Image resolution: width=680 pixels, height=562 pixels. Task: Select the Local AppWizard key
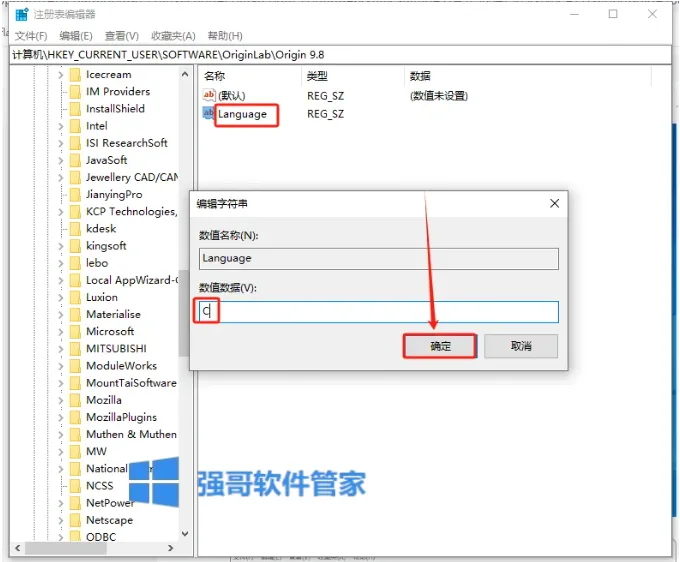tap(132, 280)
